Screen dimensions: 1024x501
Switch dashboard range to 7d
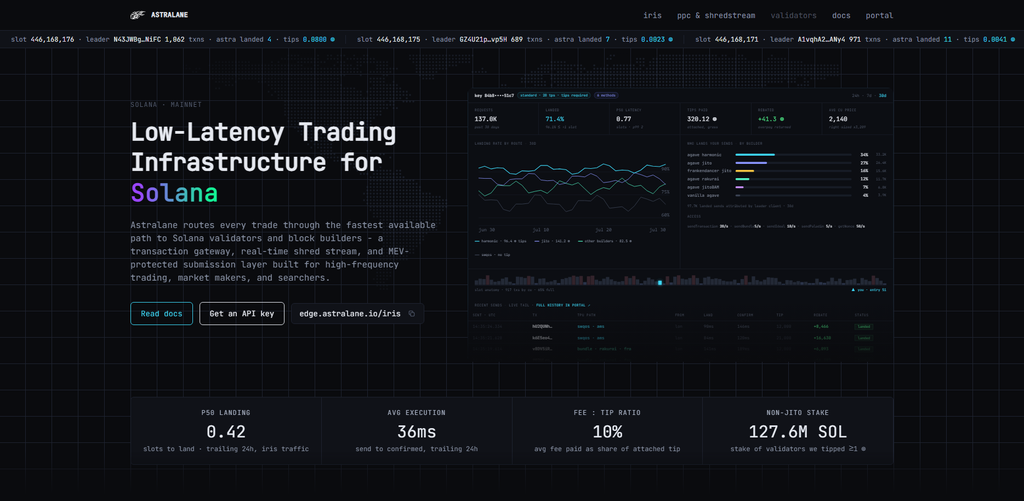pyautogui.click(x=869, y=95)
